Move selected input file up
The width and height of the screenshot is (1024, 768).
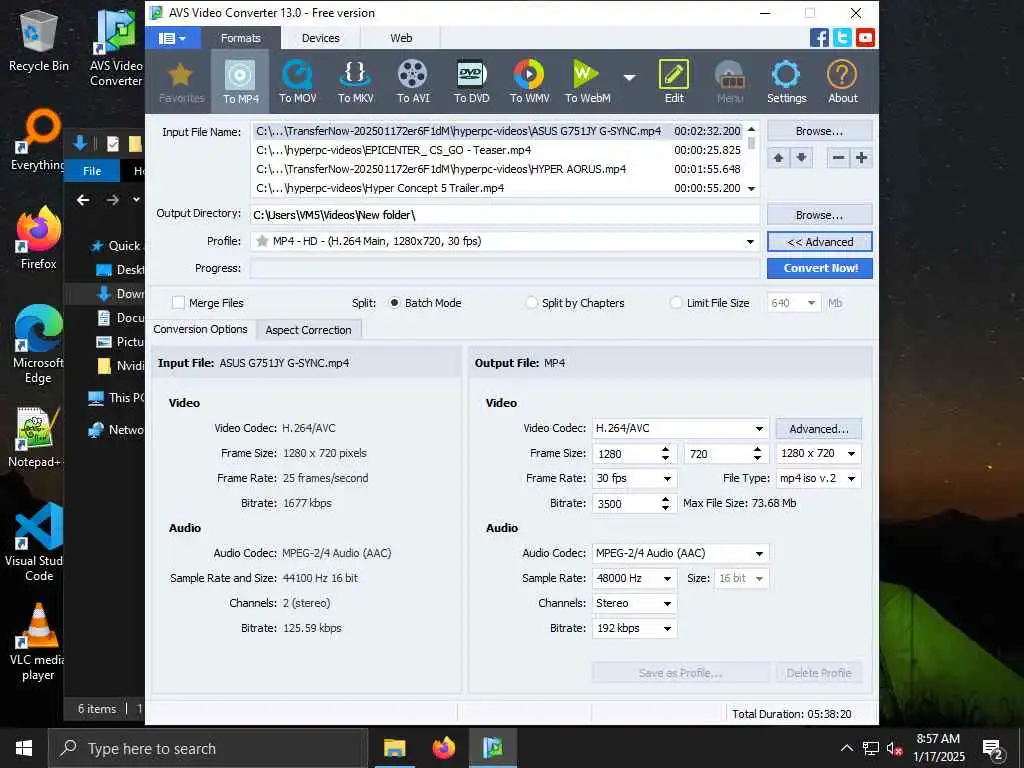coord(778,157)
